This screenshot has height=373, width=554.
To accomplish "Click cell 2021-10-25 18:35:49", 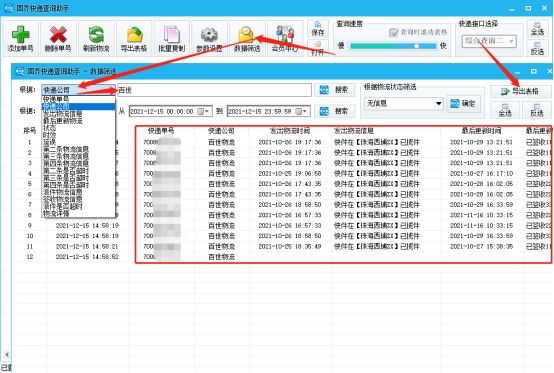I will tap(290, 246).
